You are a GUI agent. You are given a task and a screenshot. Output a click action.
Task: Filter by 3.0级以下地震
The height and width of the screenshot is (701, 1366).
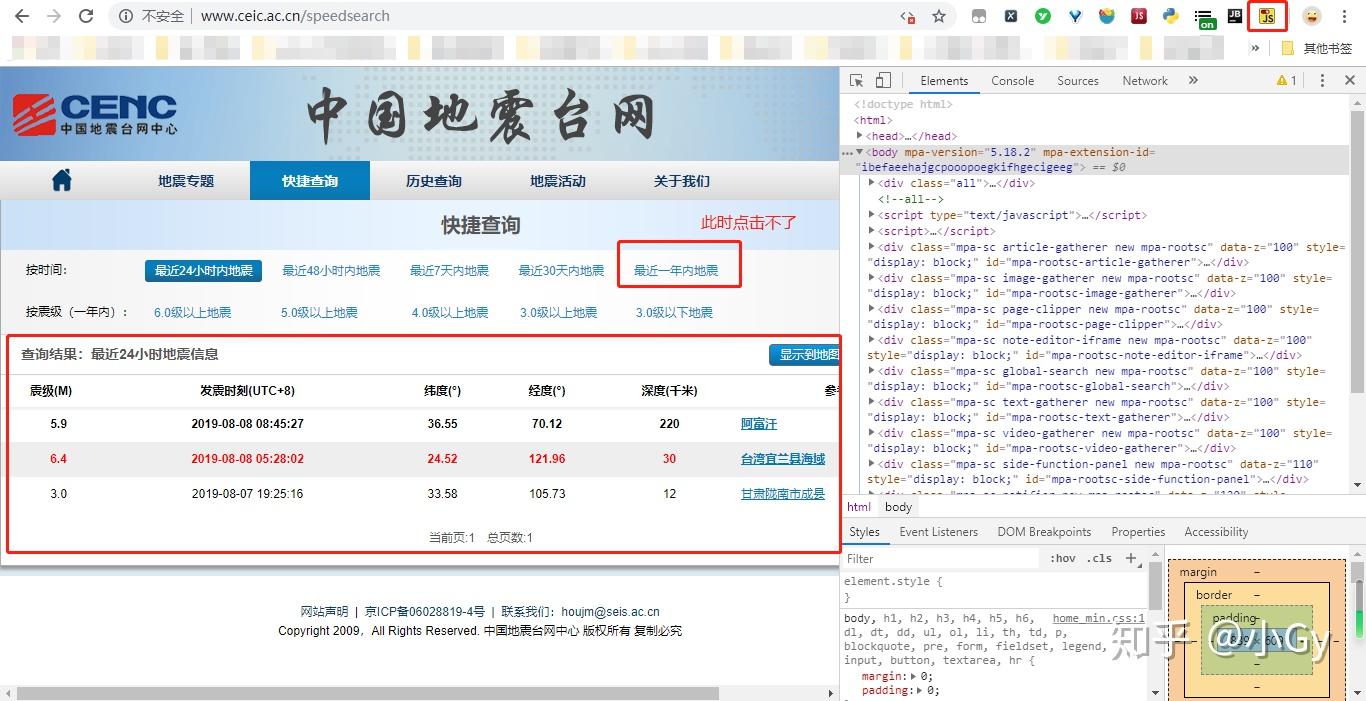pos(675,313)
